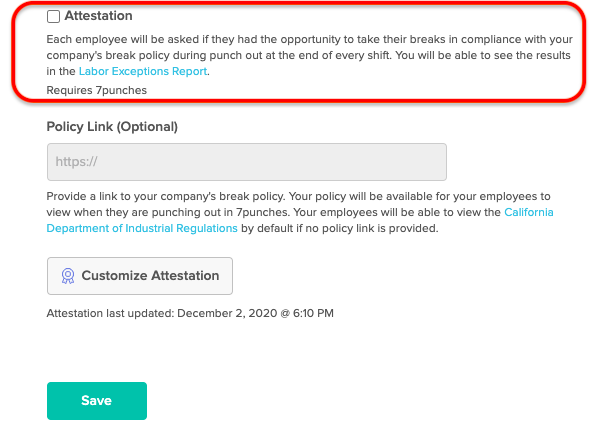
Task: Click the Save button
Action: pos(97,401)
